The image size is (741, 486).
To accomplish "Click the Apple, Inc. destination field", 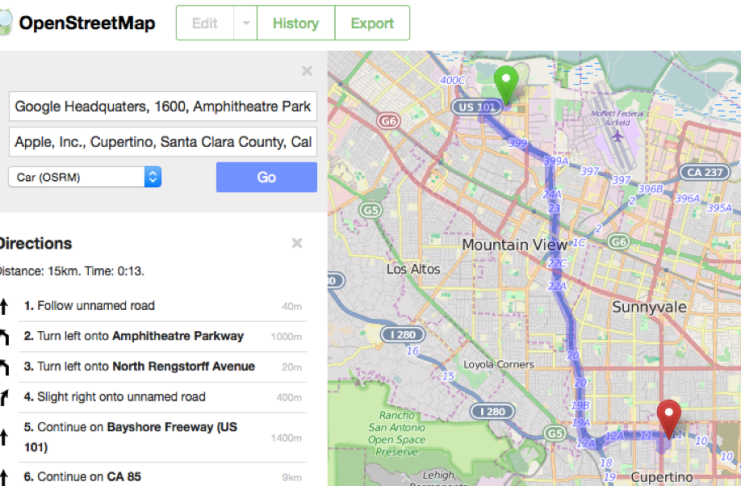I will [163, 142].
